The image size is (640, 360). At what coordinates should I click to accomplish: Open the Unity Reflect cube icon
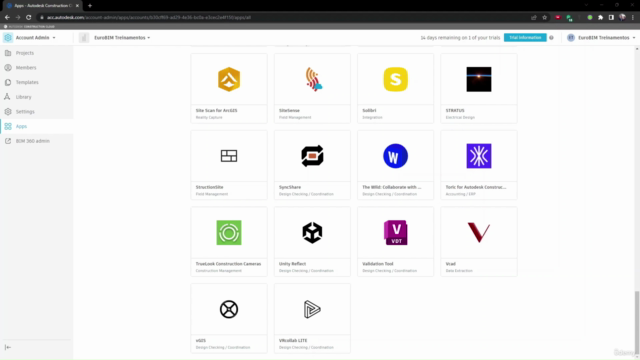pos(312,232)
